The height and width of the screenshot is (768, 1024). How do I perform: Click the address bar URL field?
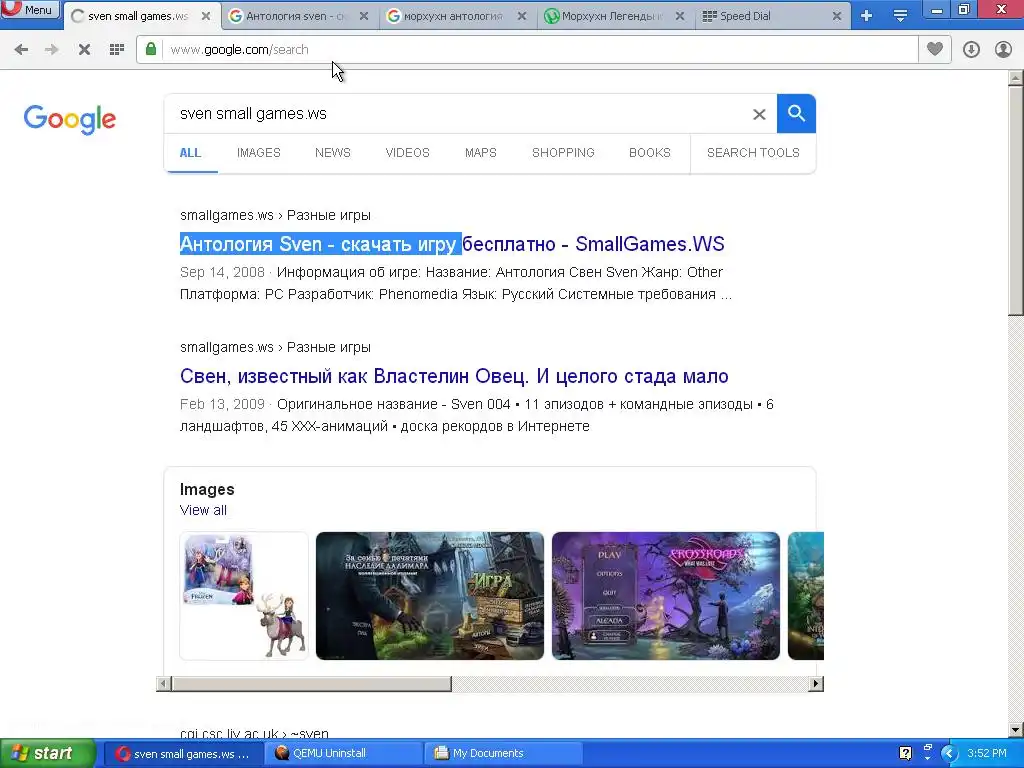coord(539,50)
